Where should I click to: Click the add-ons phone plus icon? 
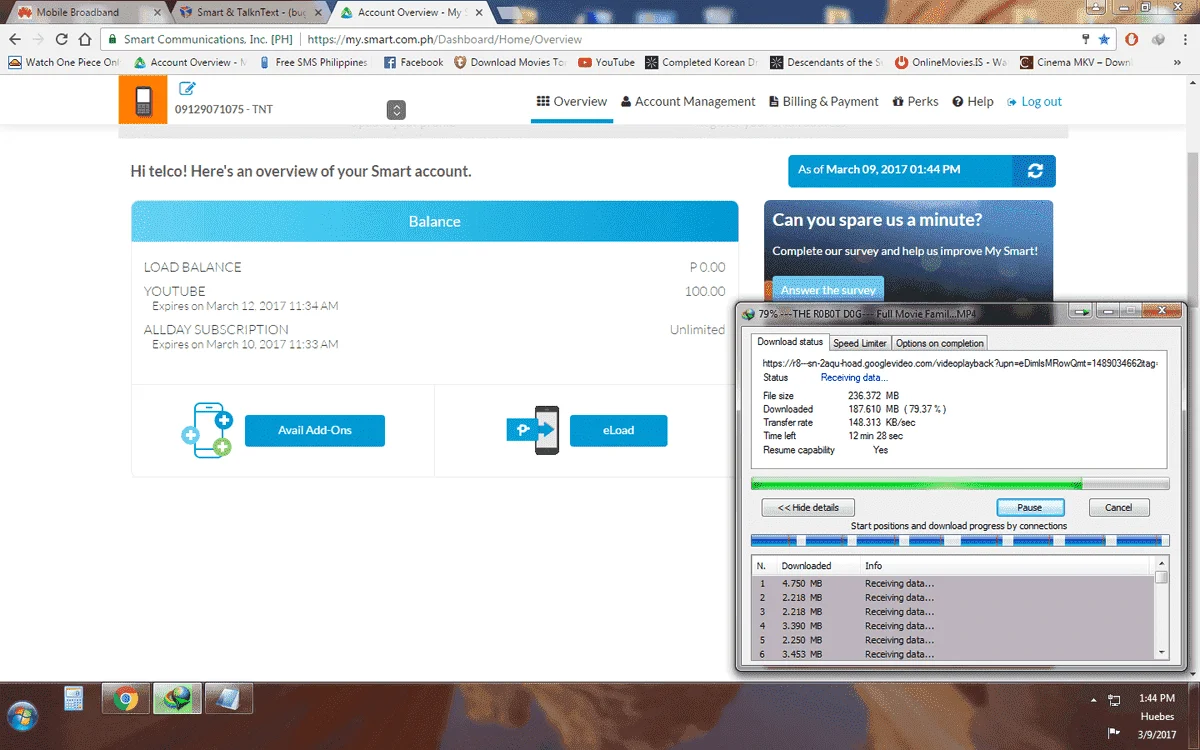click(x=207, y=430)
